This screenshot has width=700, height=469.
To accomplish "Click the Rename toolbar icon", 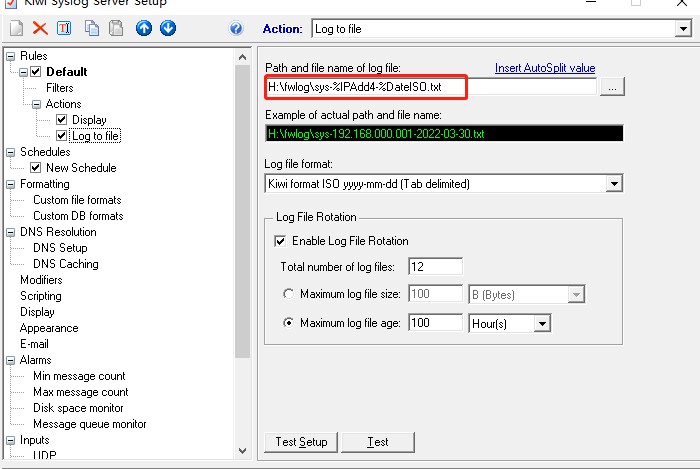I will [x=64, y=29].
